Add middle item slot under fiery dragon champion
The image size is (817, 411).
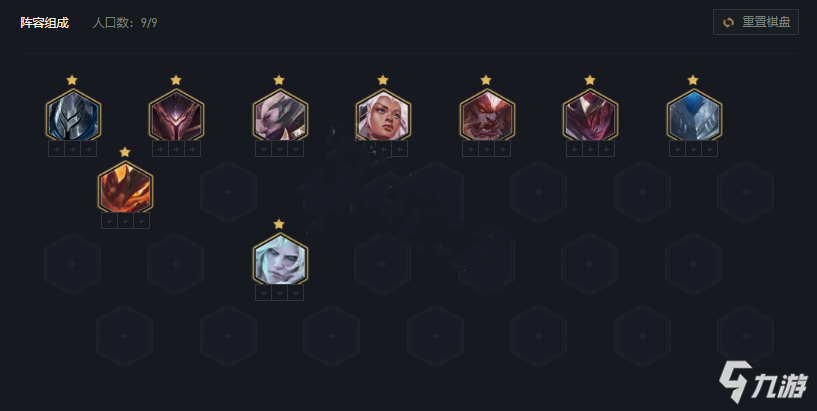coord(125,221)
